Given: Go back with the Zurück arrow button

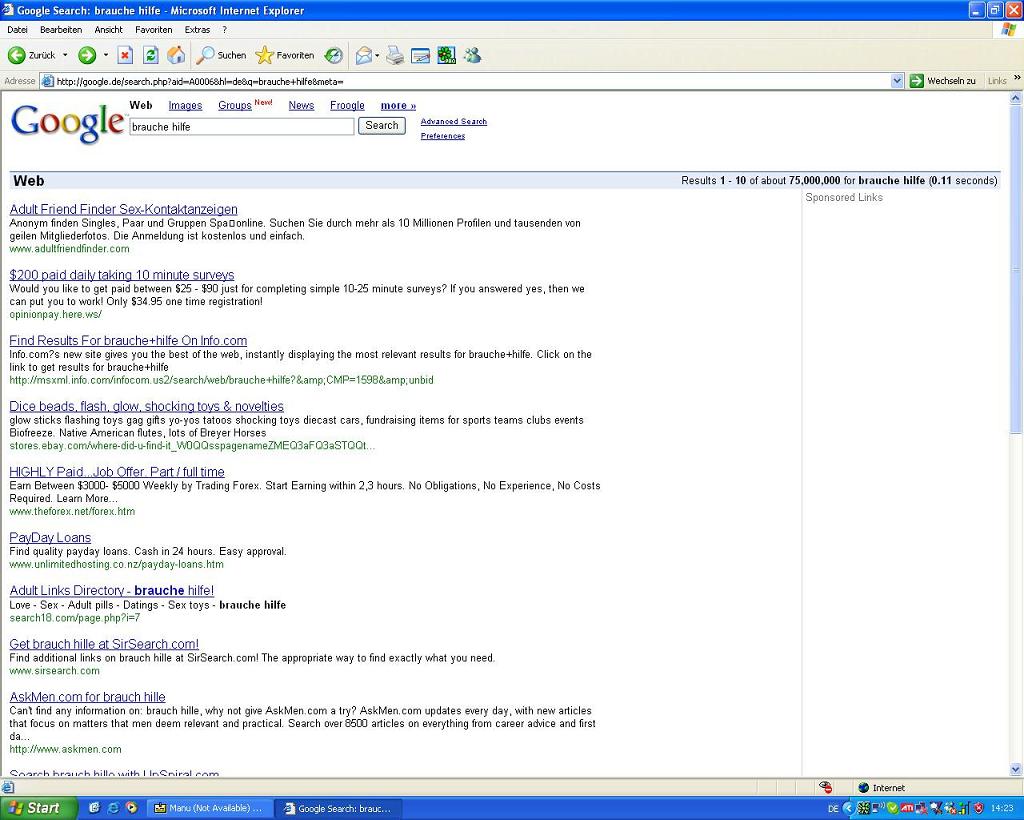Looking at the screenshot, I should click(x=31, y=55).
